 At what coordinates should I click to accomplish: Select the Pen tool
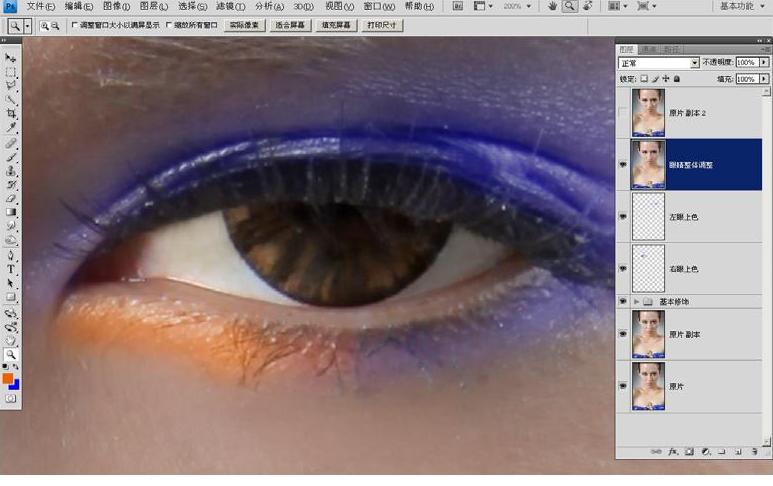pyautogui.click(x=10, y=256)
